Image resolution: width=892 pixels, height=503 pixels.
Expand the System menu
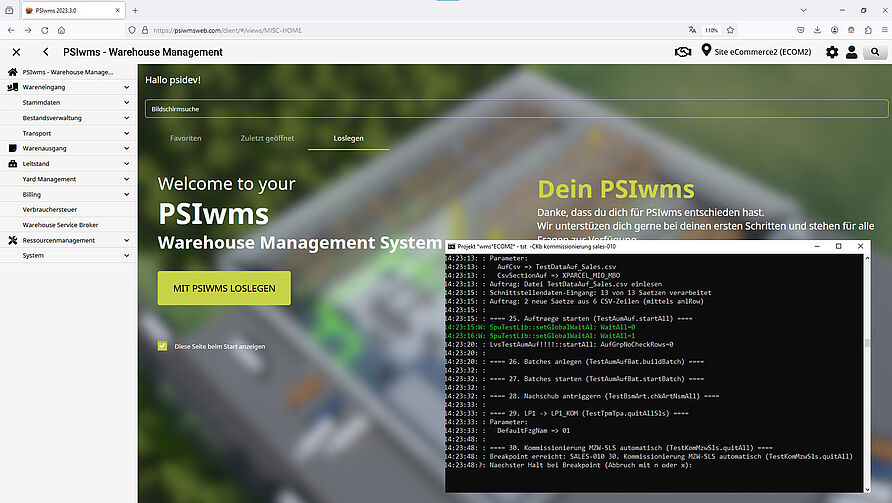click(x=126, y=256)
